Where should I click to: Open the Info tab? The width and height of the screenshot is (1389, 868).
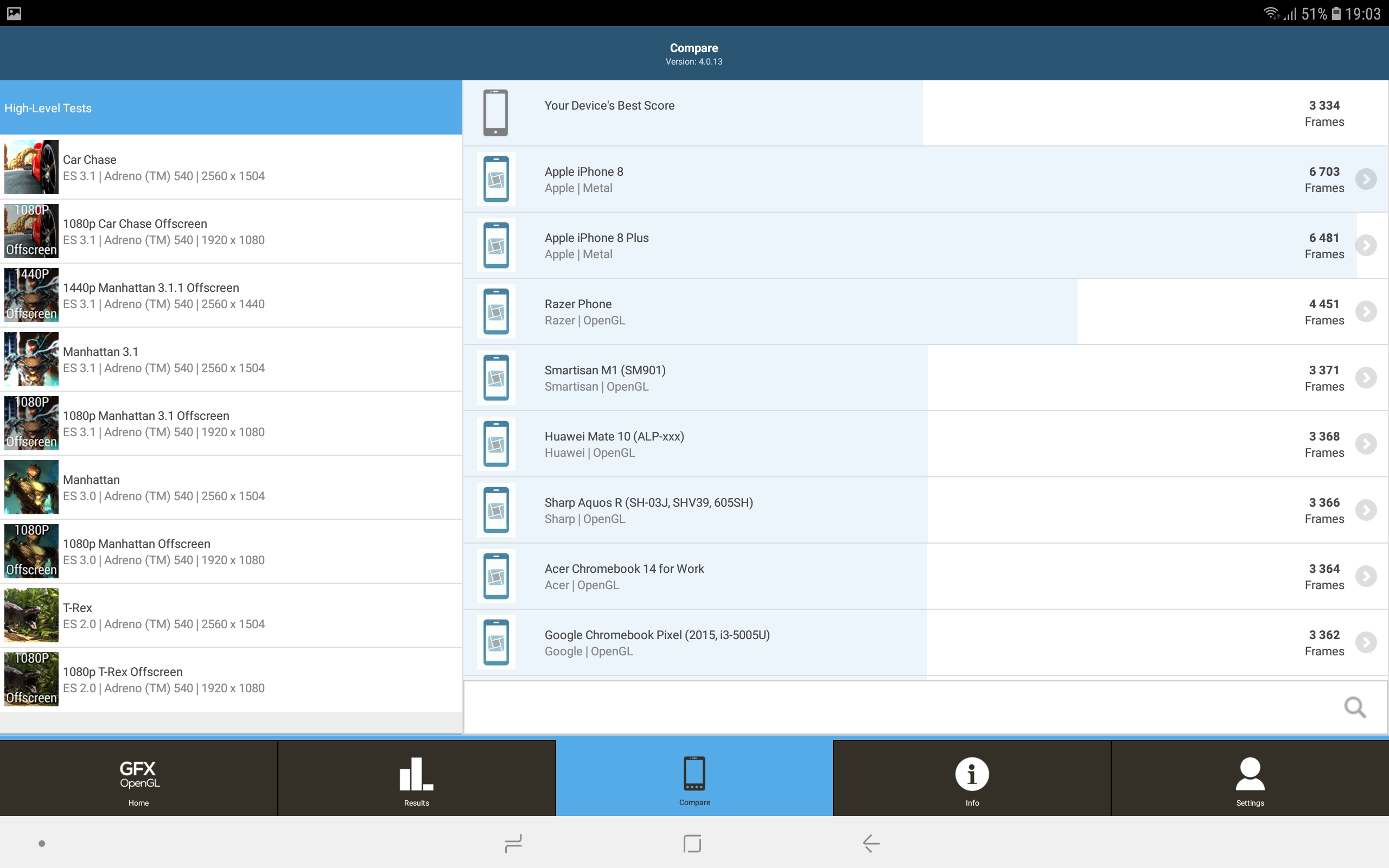972,778
